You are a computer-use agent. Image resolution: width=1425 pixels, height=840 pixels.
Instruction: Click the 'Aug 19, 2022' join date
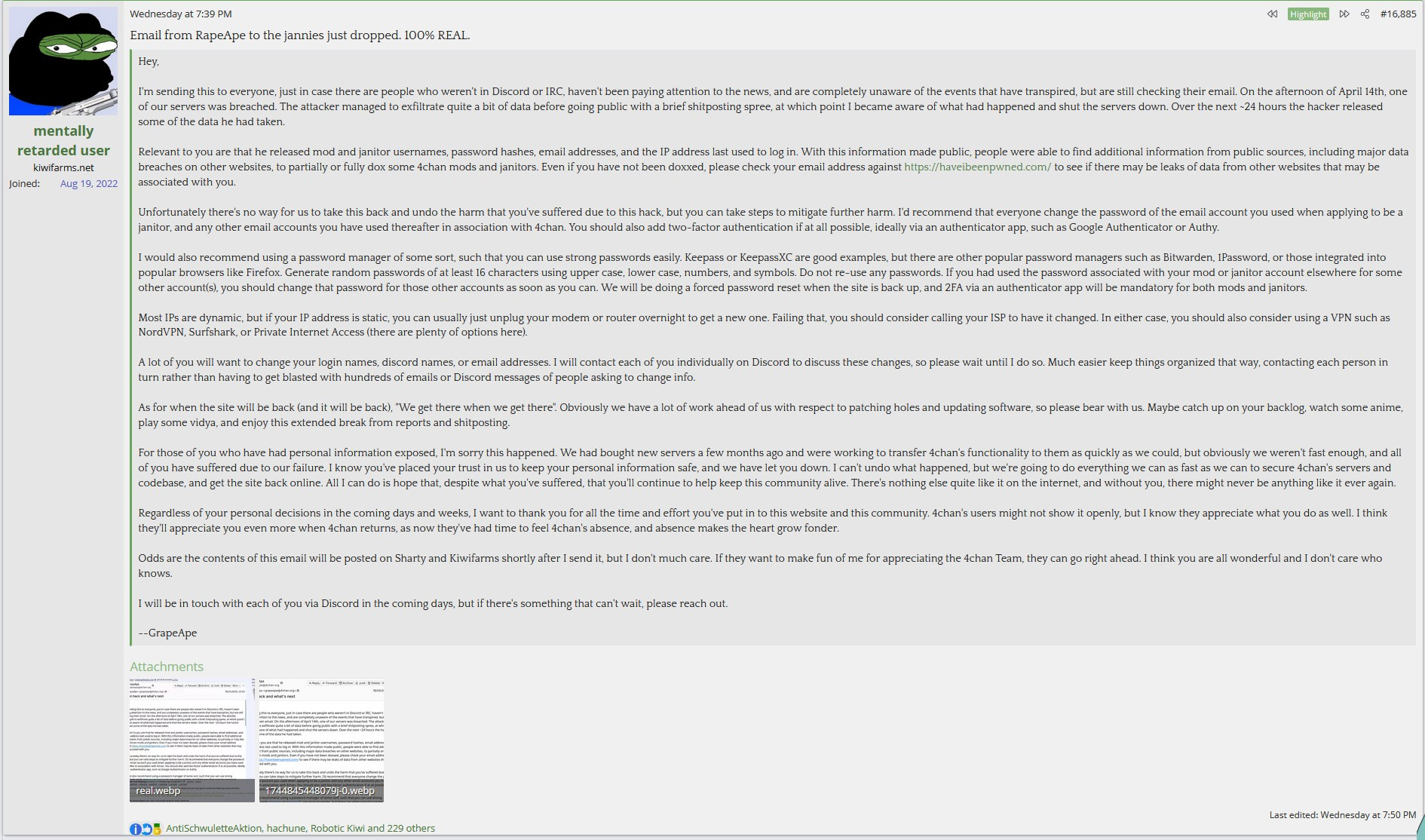89,183
